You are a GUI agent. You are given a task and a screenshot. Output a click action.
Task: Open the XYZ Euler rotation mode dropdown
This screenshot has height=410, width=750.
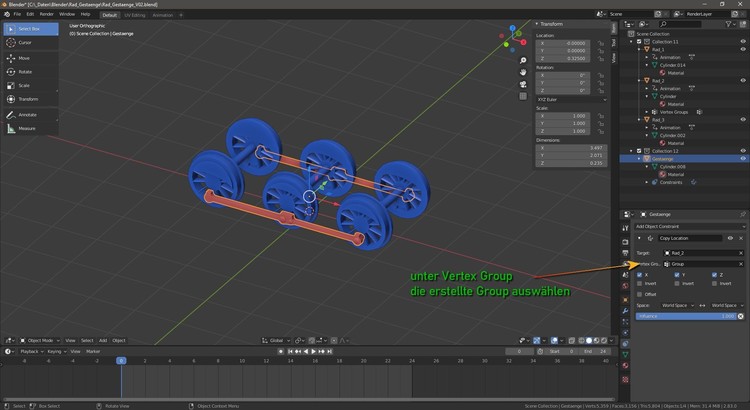tap(571, 100)
